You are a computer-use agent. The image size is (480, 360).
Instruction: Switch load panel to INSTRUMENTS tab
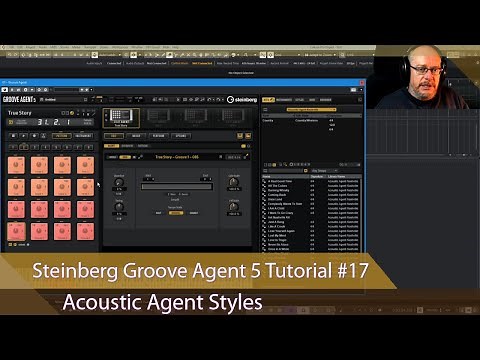284,100
